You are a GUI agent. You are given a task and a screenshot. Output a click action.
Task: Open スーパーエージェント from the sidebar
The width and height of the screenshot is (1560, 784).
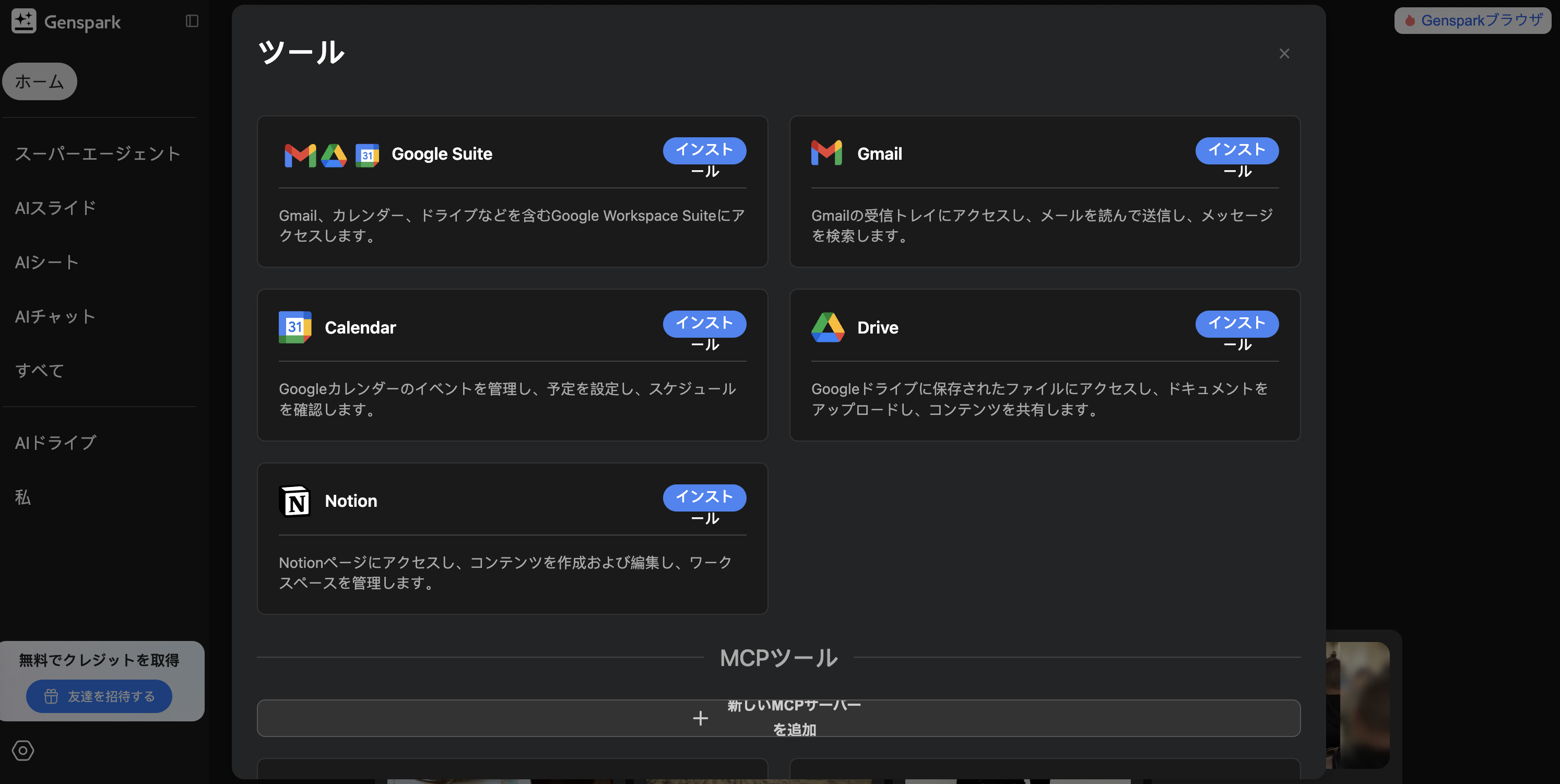(x=98, y=154)
